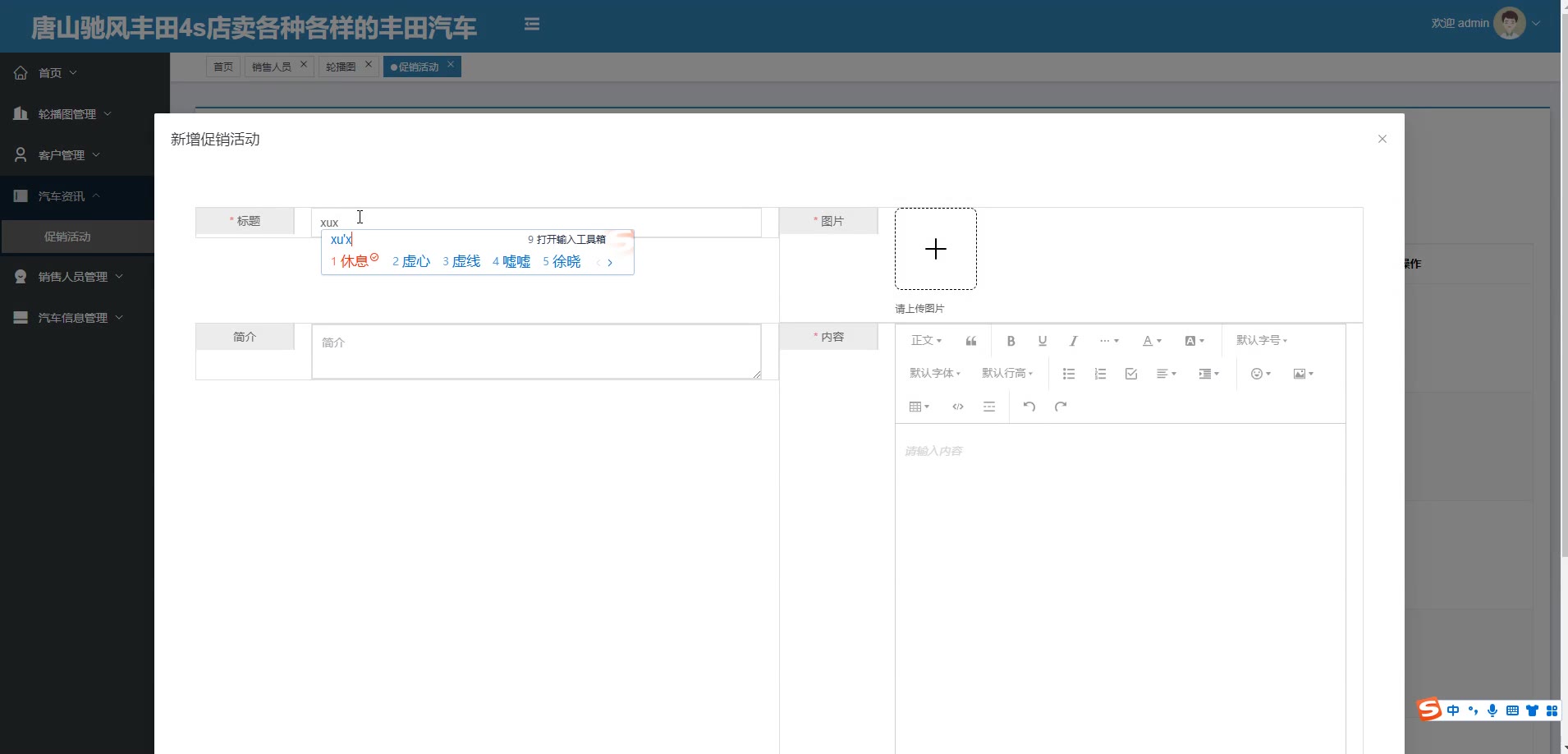Insert a bulleted list
Image resolution: width=1568 pixels, height=754 pixels.
1069,374
